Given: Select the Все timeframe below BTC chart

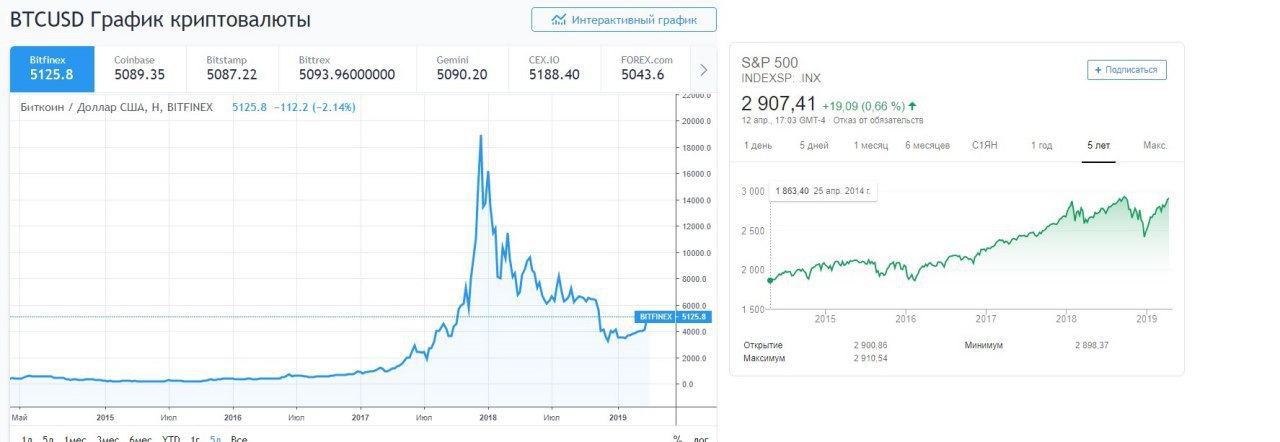Looking at the screenshot, I should [238, 438].
